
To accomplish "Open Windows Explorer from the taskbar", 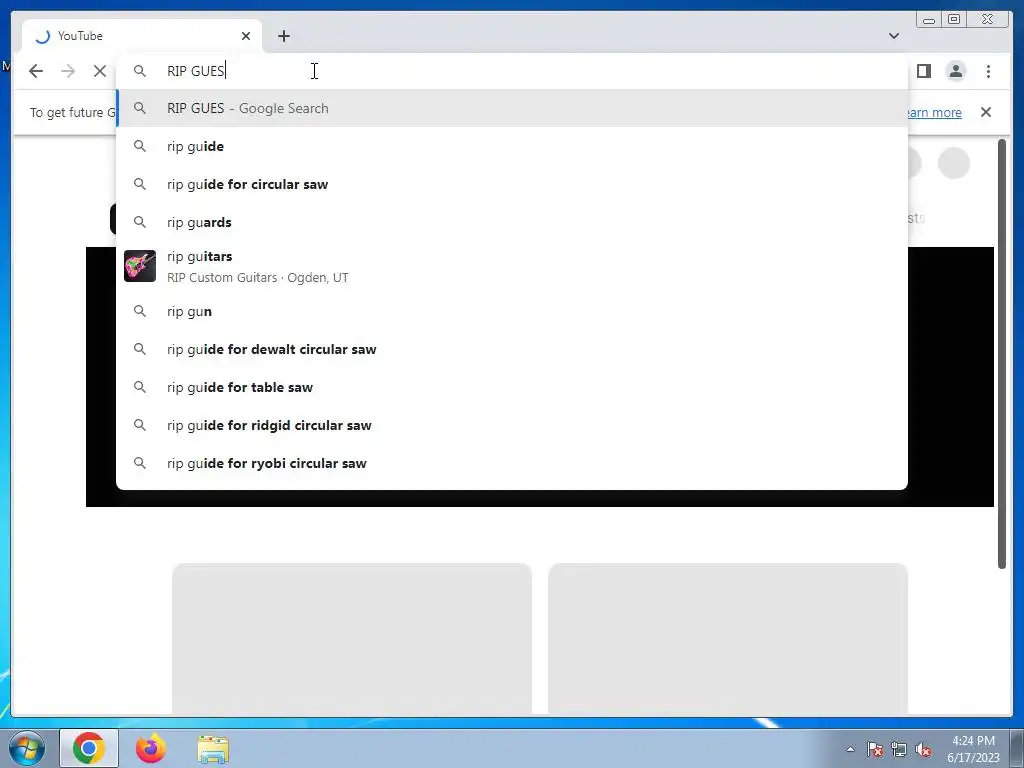I will [x=213, y=749].
